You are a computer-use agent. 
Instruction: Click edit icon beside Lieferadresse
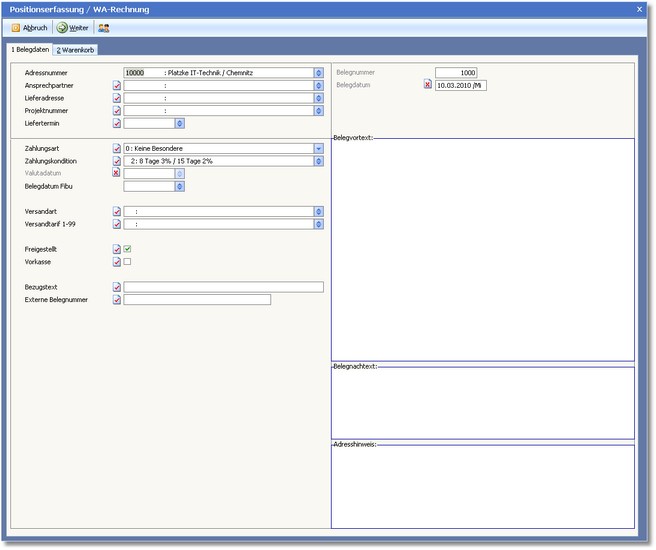[x=117, y=98]
